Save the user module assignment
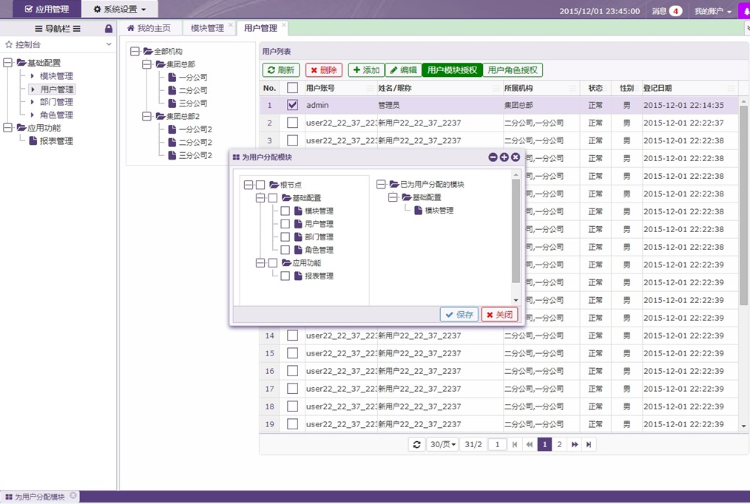This screenshot has height=504, width=750. (459, 314)
